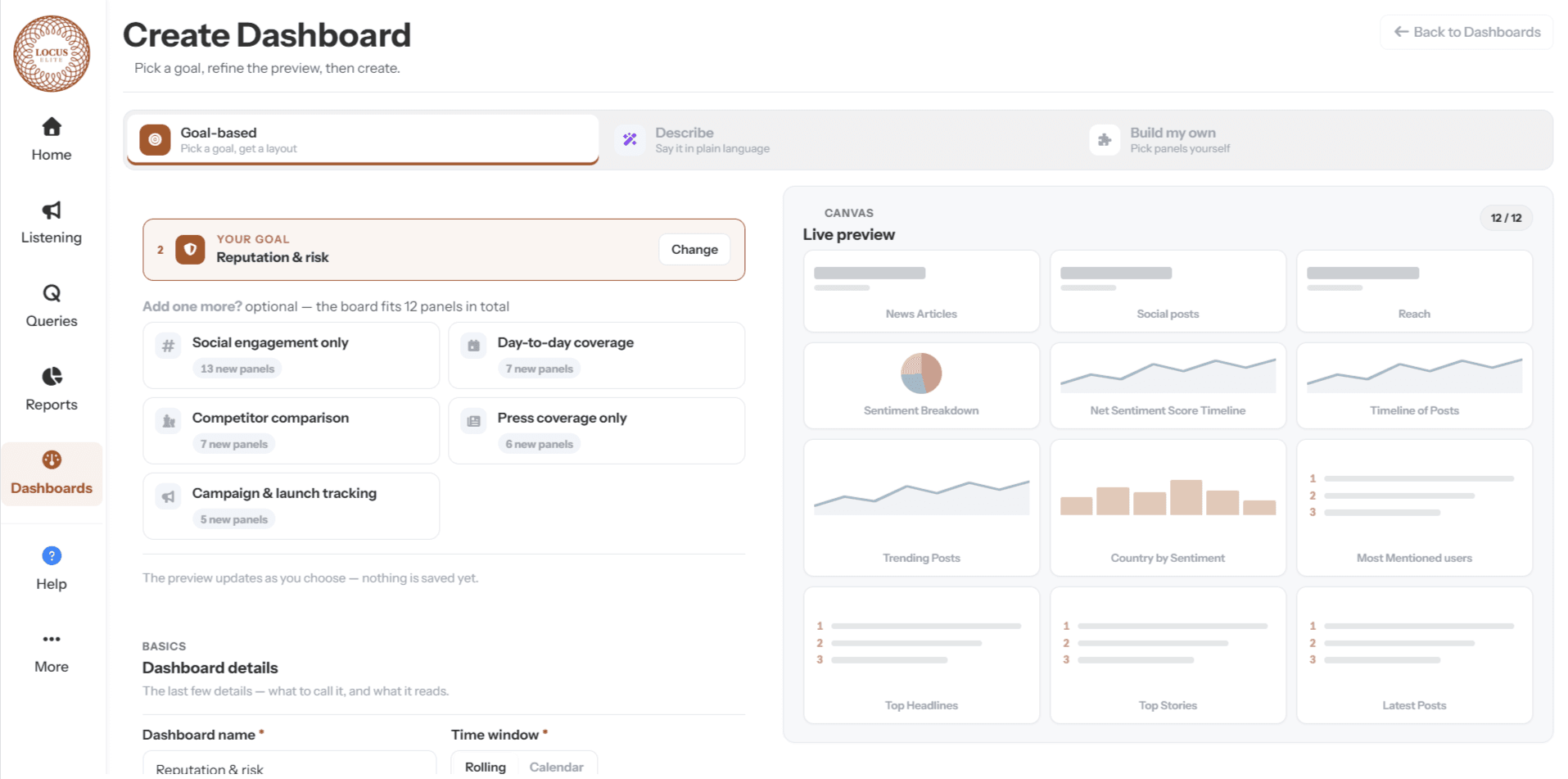Open Reports pie chart icon
The image size is (1568, 779).
coord(52,377)
